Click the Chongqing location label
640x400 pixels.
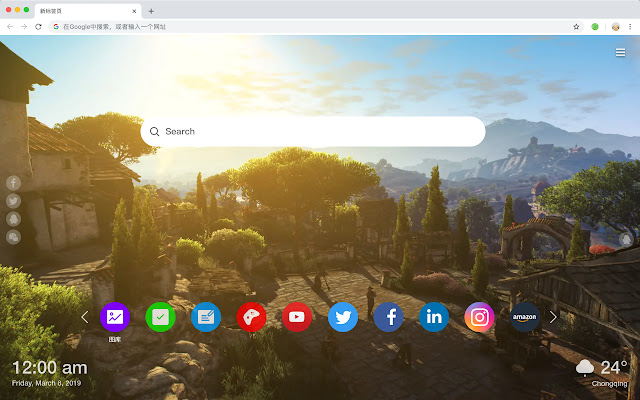pos(609,384)
